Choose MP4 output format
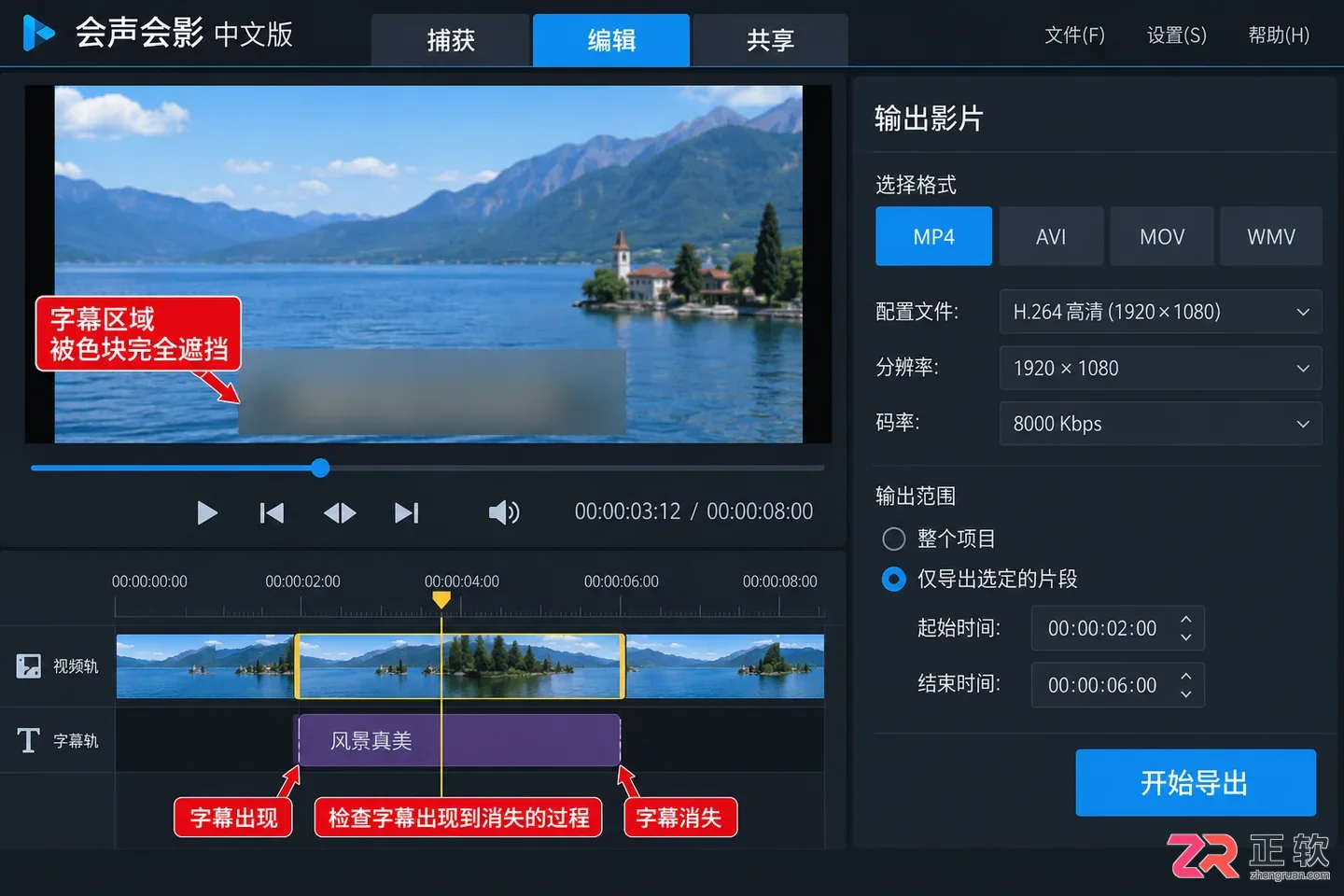Image resolution: width=1344 pixels, height=896 pixels. point(933,236)
